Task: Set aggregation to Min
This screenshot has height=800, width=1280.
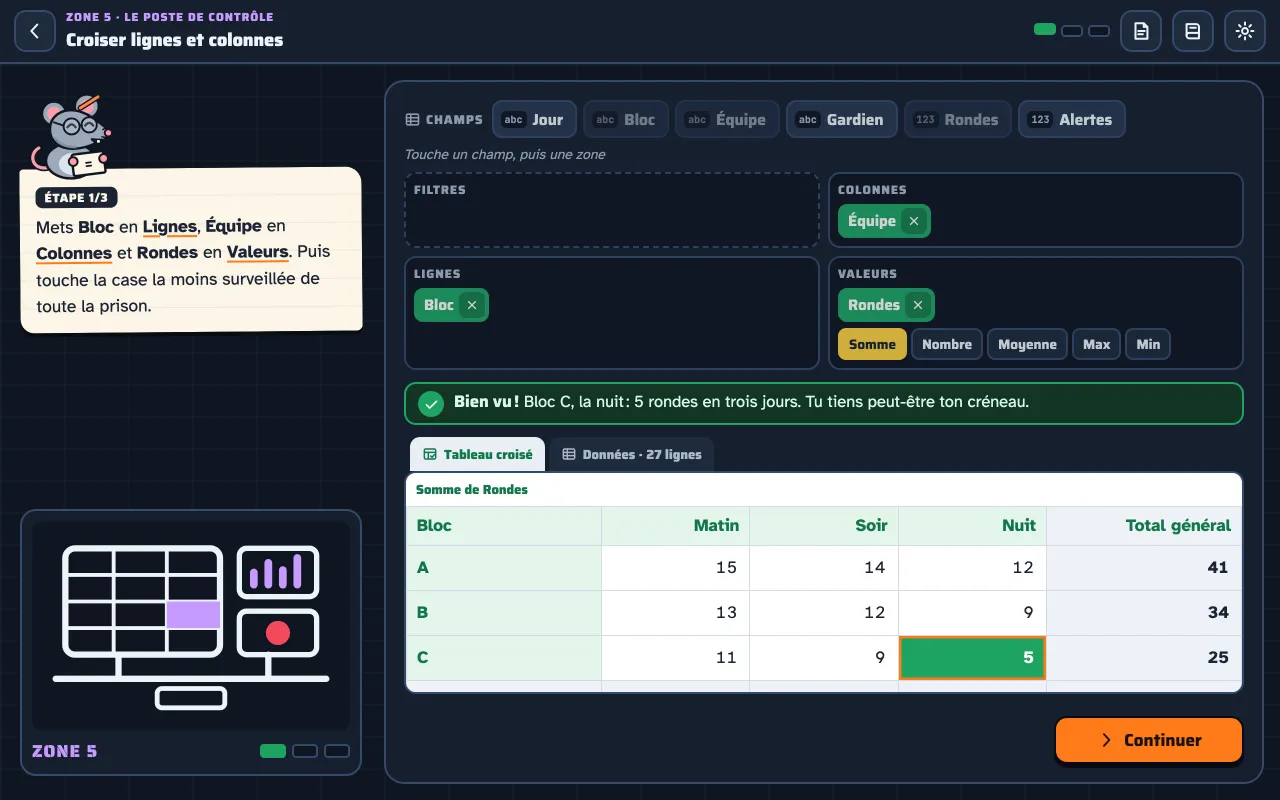Action: pos(1148,344)
